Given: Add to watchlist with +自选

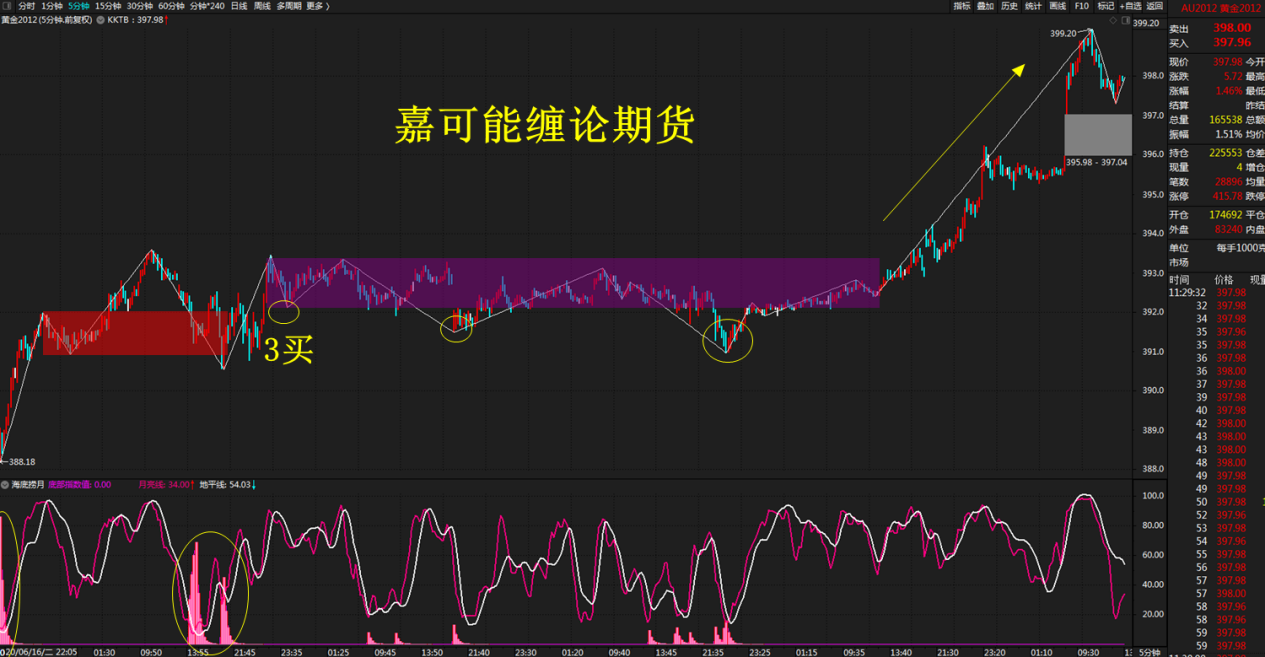Looking at the screenshot, I should (1130, 6).
